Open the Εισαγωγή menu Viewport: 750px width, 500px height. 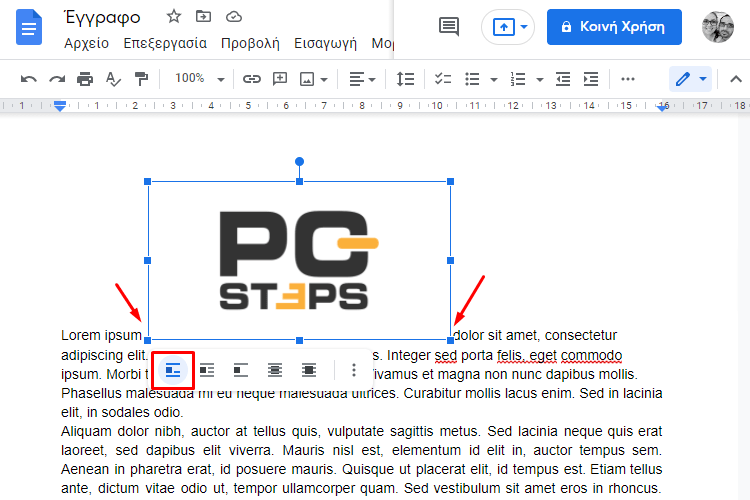point(325,44)
